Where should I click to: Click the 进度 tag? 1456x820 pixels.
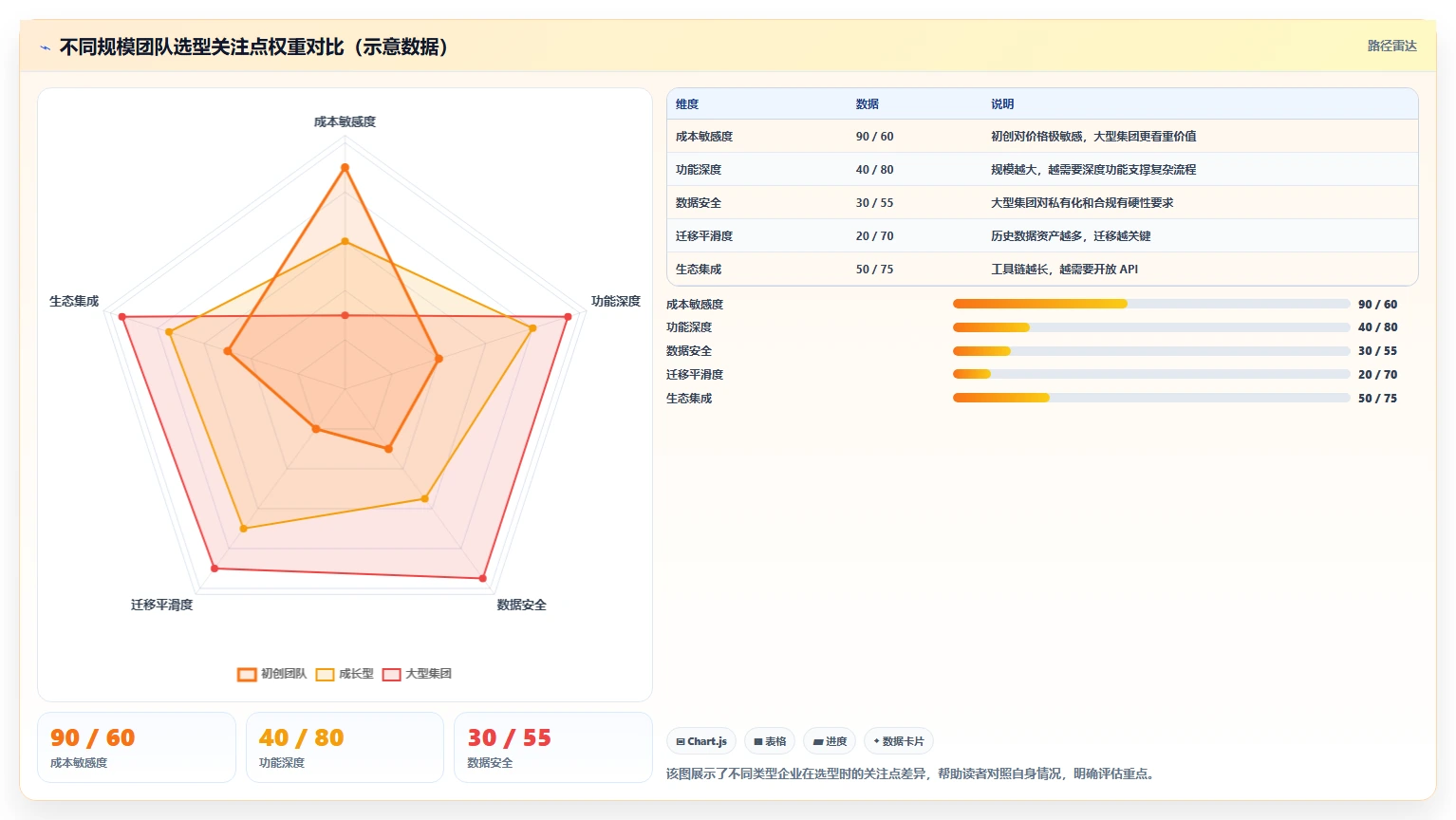830,741
